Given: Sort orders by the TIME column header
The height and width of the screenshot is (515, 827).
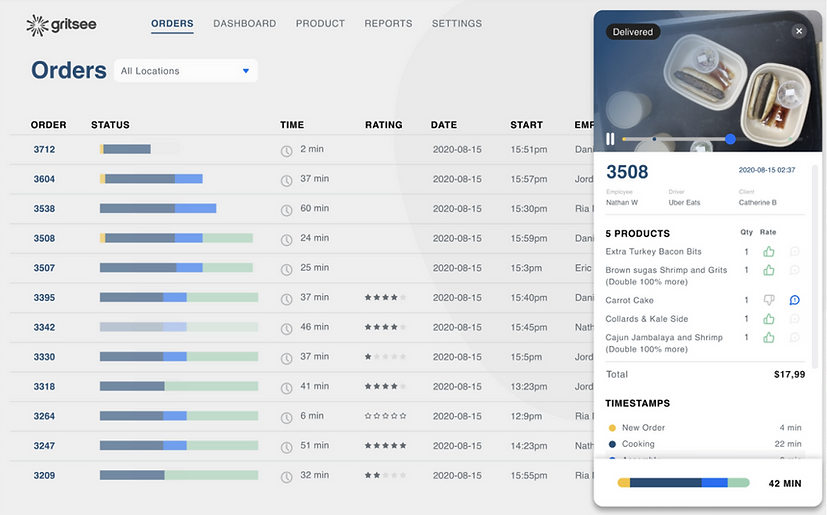Looking at the screenshot, I should tap(292, 125).
